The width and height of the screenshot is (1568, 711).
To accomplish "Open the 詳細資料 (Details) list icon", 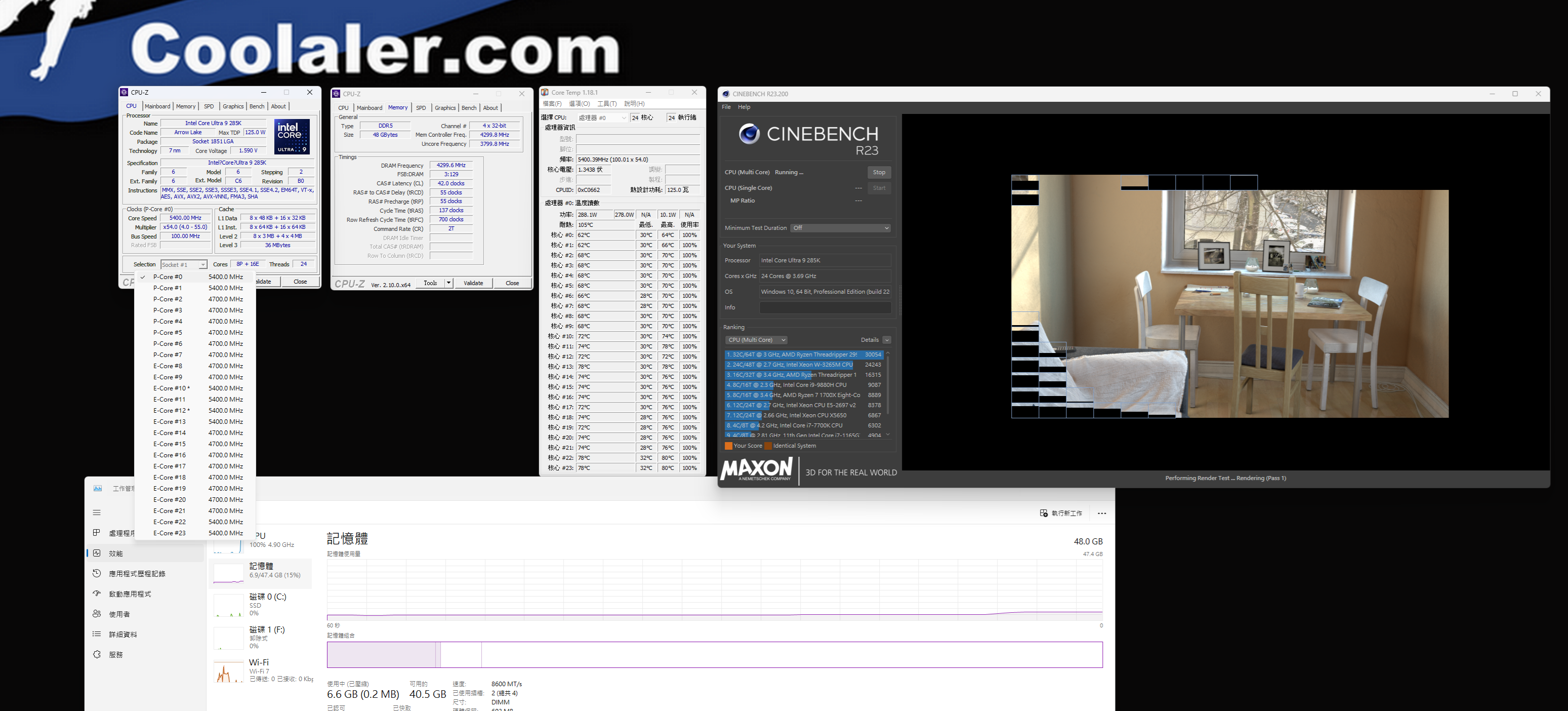I will coord(97,634).
